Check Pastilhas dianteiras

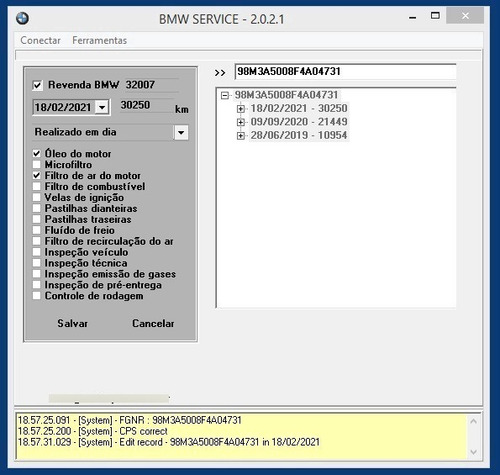click(x=36, y=208)
